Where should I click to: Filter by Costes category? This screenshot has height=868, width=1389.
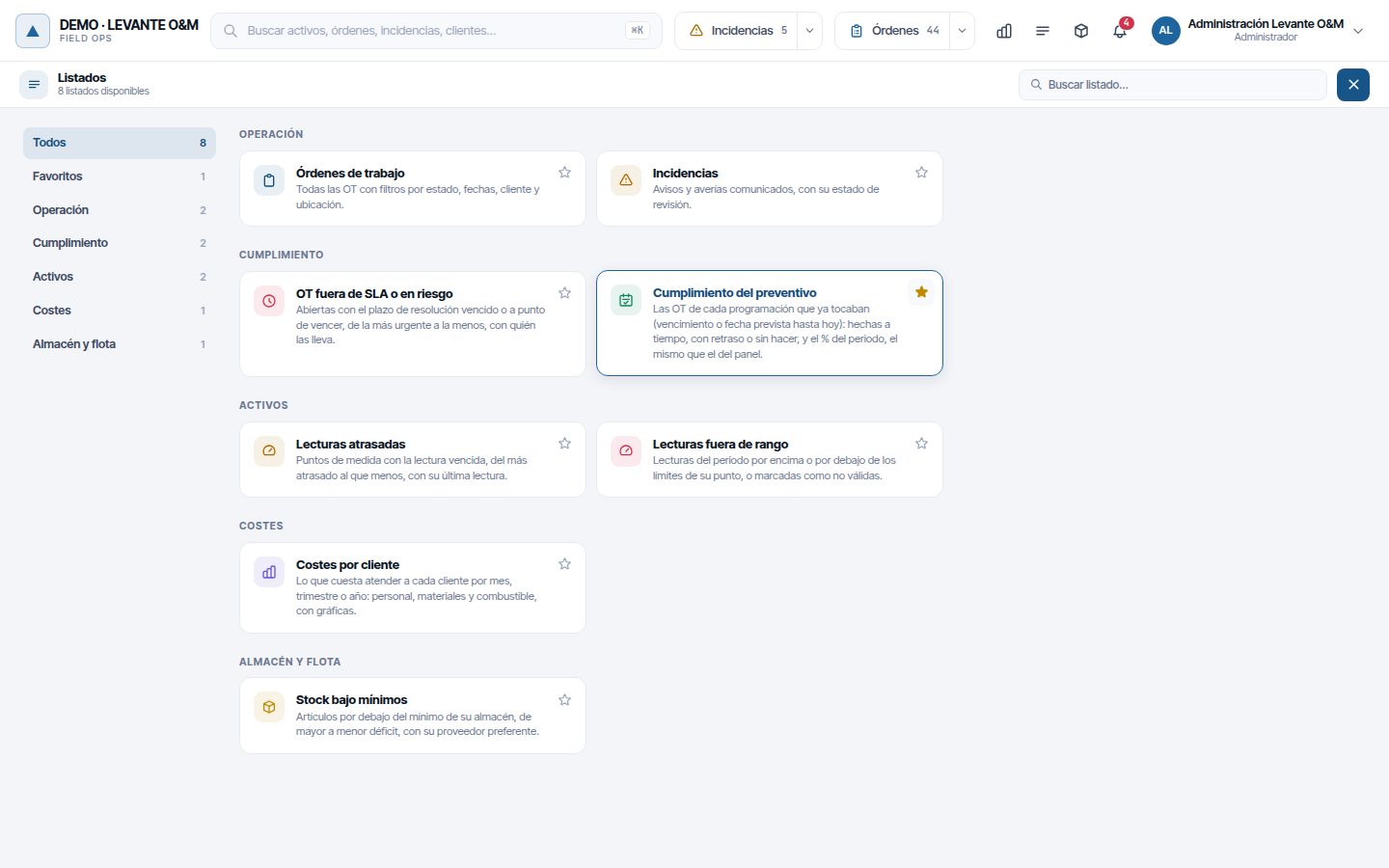(x=120, y=311)
